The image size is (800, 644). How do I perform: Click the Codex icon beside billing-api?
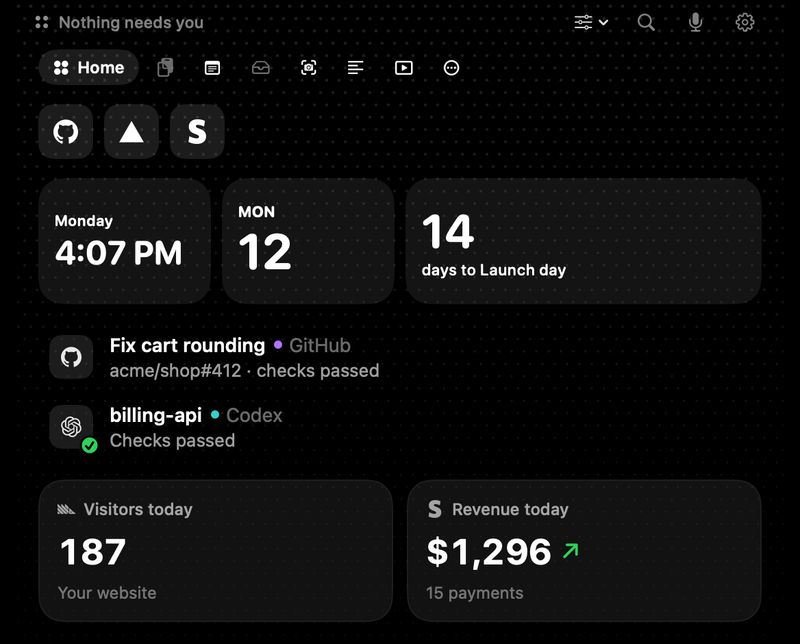71,427
